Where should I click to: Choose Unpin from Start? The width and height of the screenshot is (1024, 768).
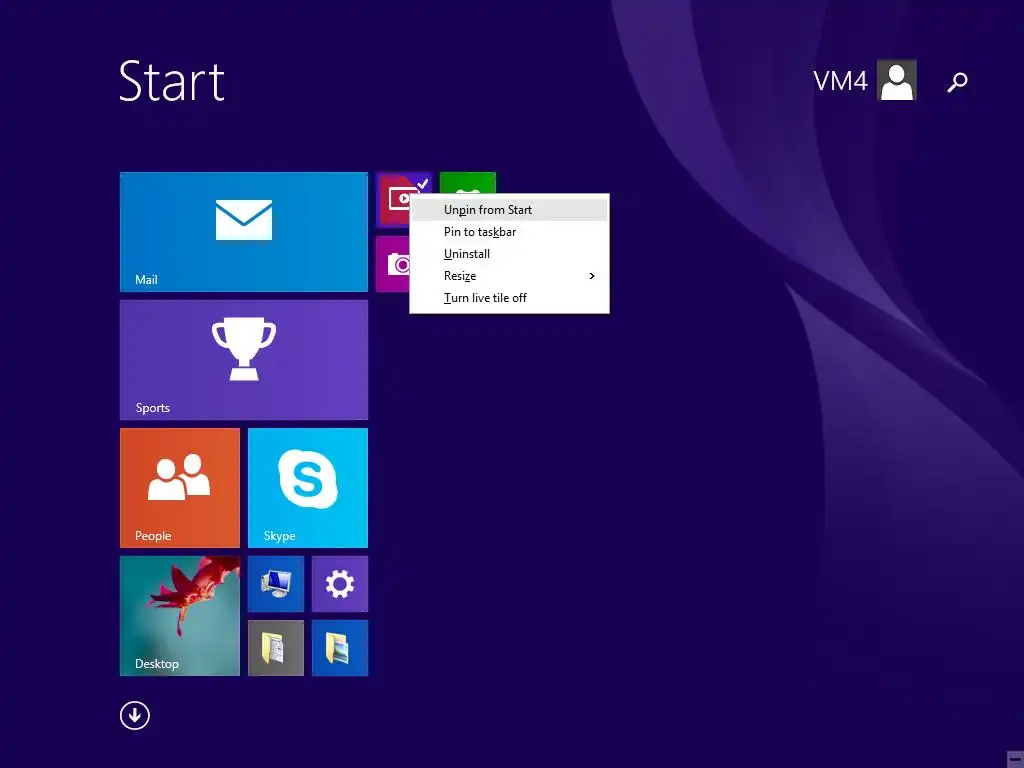(509, 210)
